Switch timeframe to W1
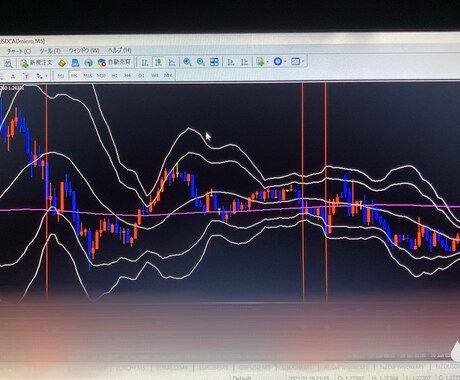The width and height of the screenshot is (460, 380). [155, 76]
